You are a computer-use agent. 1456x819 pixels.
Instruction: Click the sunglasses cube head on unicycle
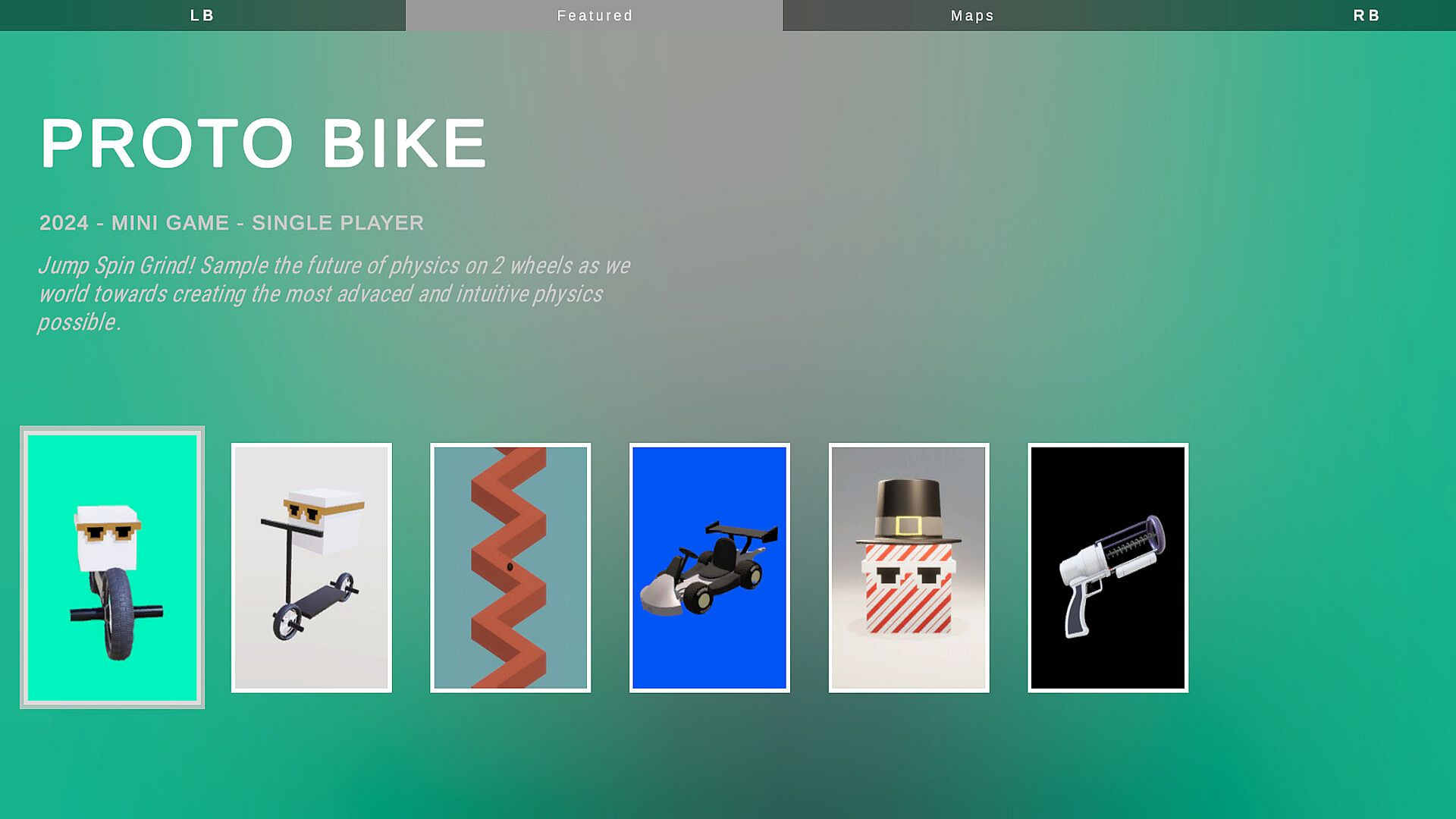(108, 537)
